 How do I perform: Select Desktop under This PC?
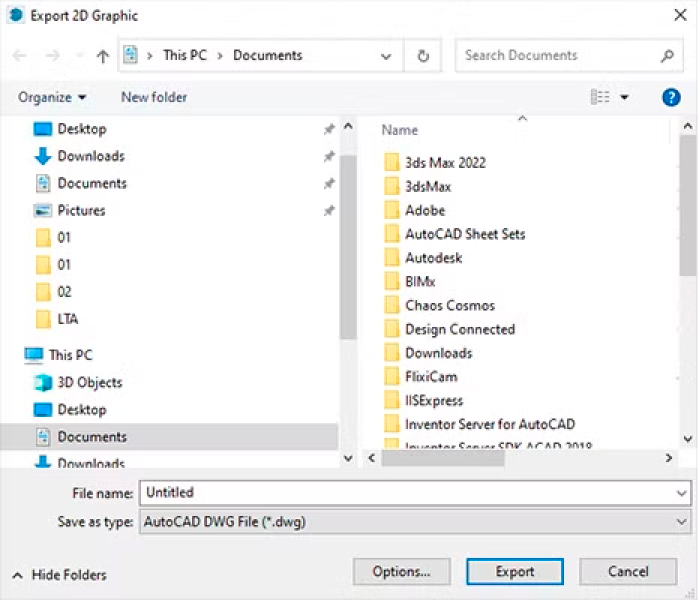(70, 409)
